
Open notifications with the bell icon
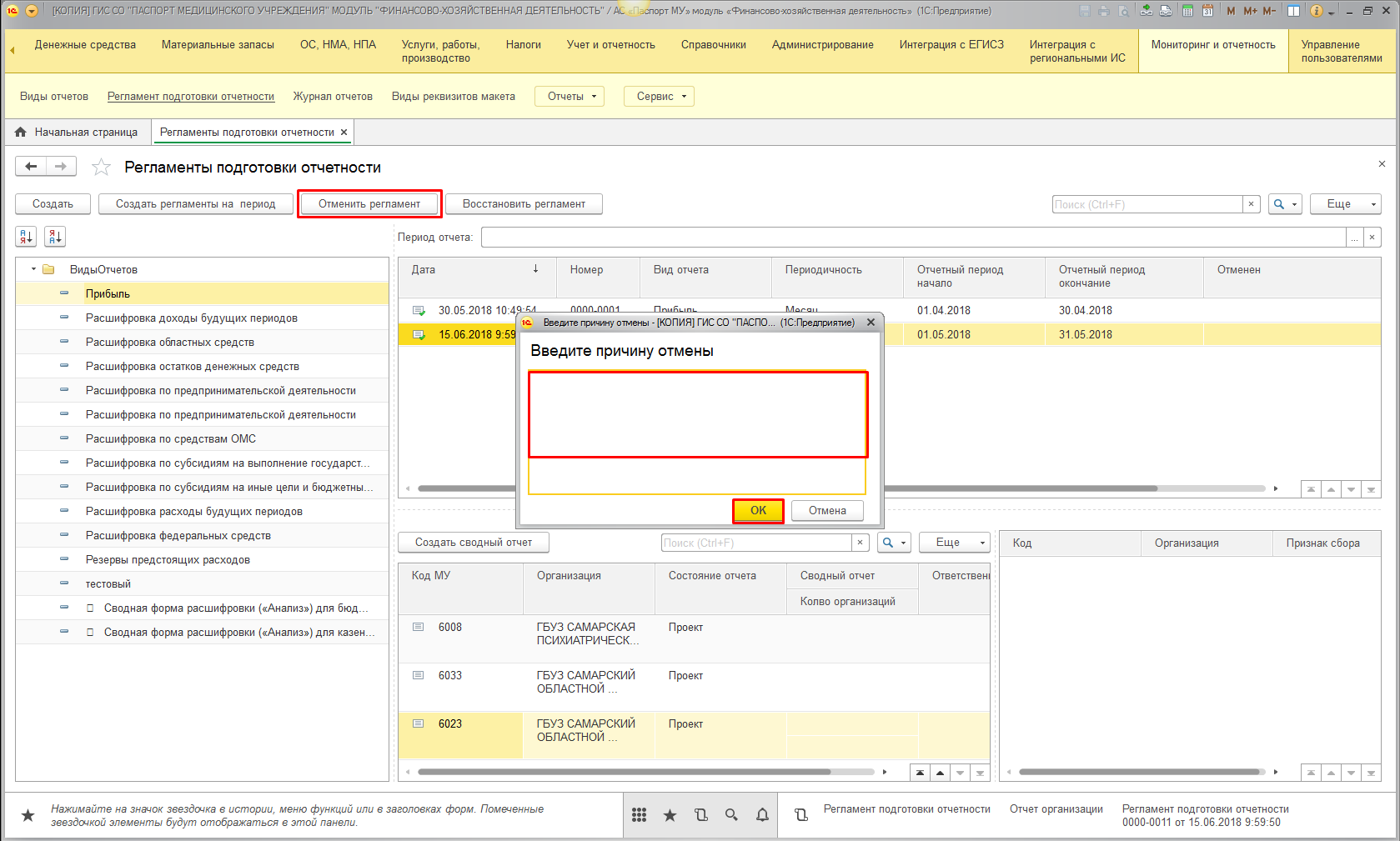click(x=762, y=815)
